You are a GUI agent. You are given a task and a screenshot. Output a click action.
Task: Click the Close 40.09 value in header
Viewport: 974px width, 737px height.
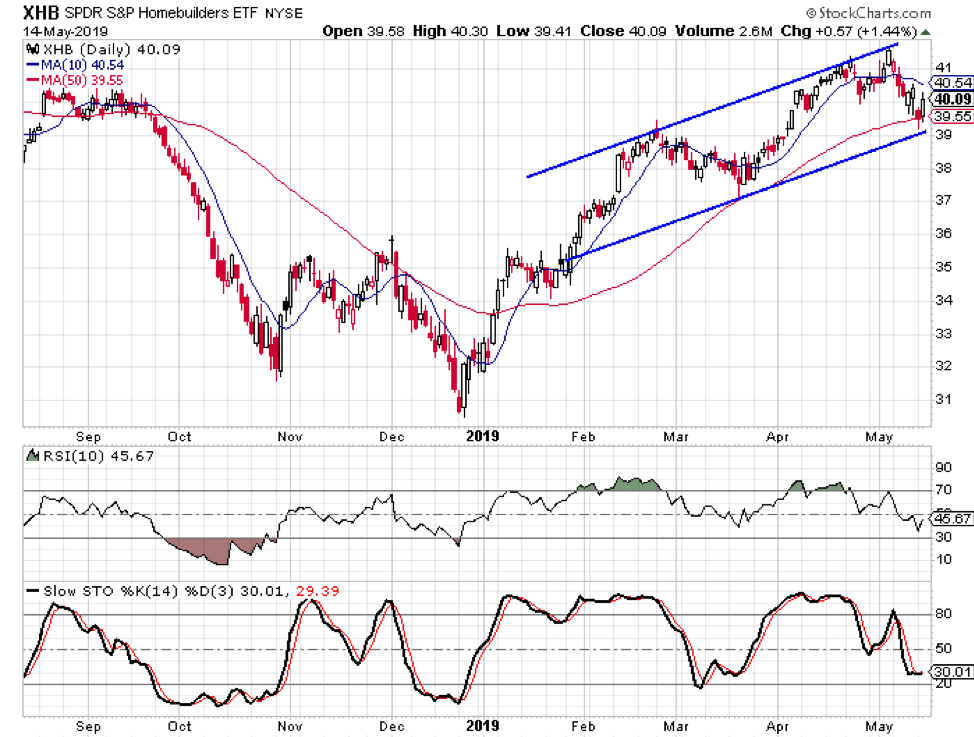pyautogui.click(x=623, y=31)
